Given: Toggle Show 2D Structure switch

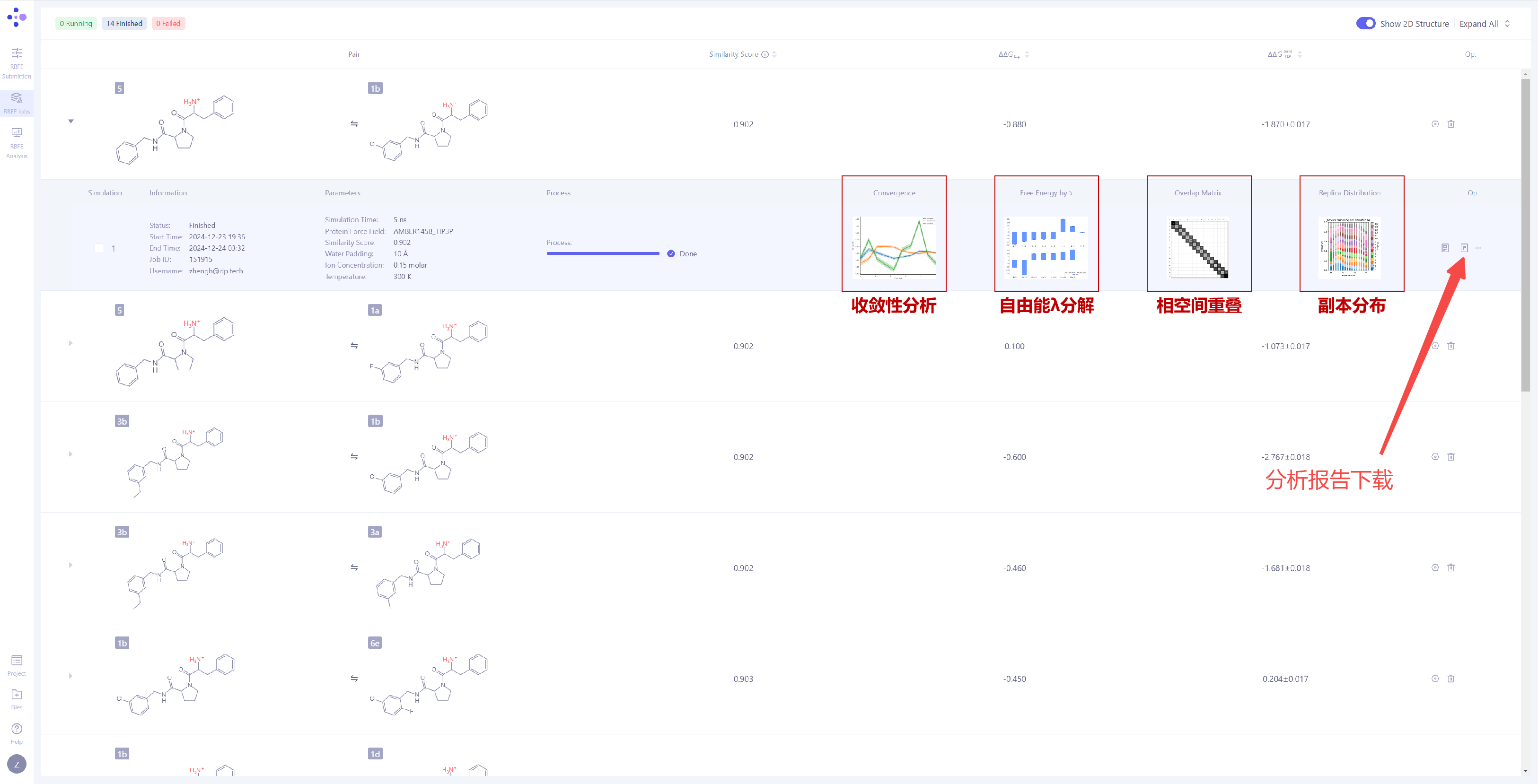Looking at the screenshot, I should coord(1365,23).
